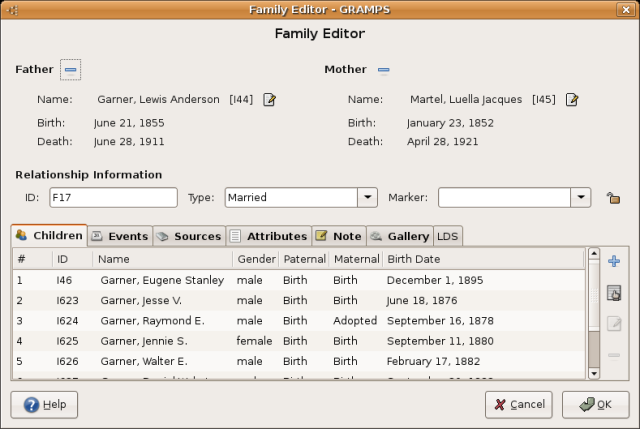The image size is (640, 429).
Task: Open the Gallery tab
Action: tap(399, 236)
